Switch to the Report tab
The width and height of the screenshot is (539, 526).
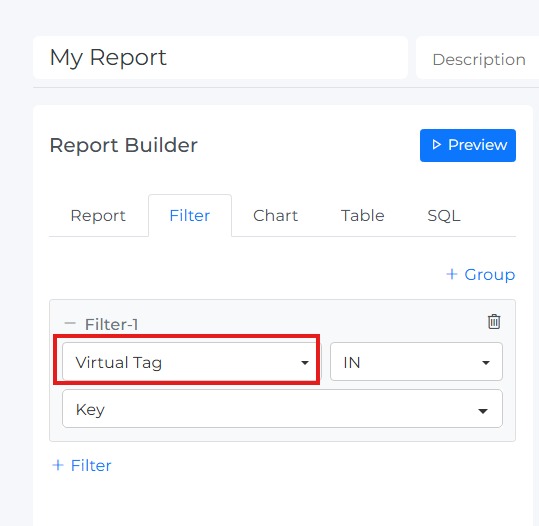pos(98,216)
